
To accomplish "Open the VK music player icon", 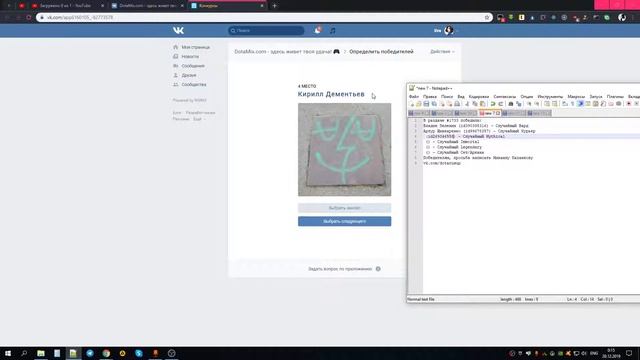I will click(333, 30).
